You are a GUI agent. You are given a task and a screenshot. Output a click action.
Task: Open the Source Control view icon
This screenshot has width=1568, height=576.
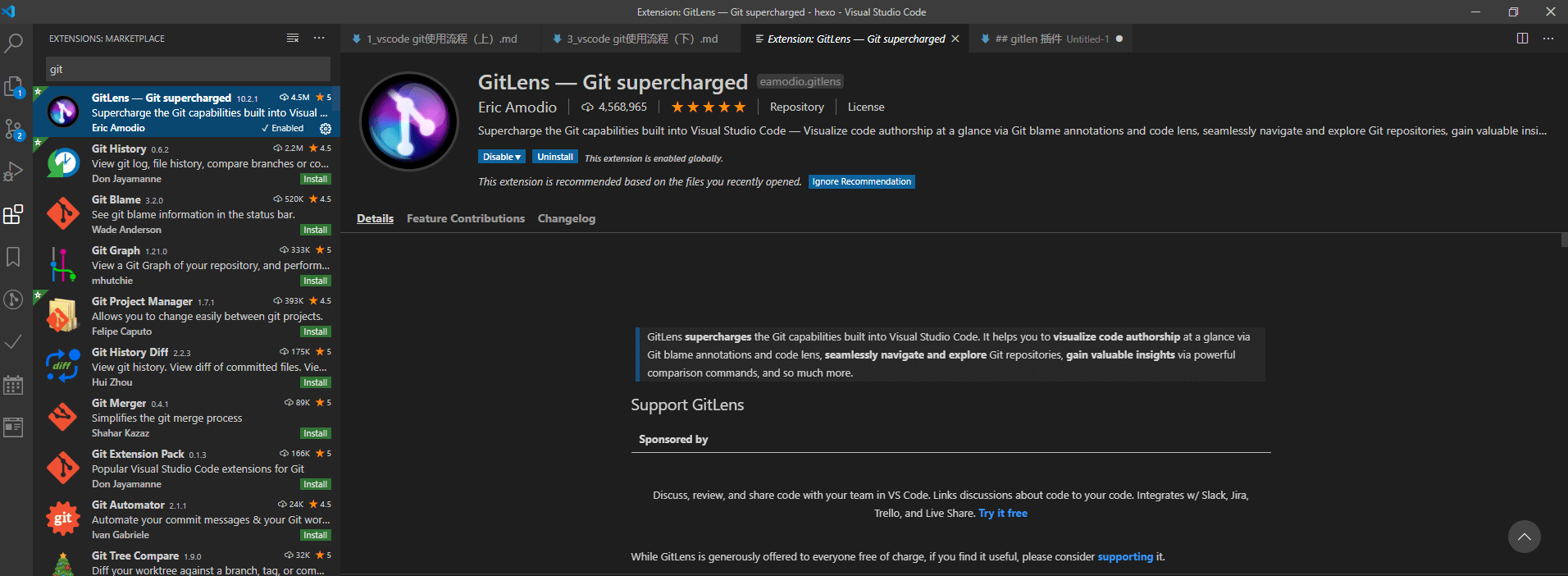13,129
